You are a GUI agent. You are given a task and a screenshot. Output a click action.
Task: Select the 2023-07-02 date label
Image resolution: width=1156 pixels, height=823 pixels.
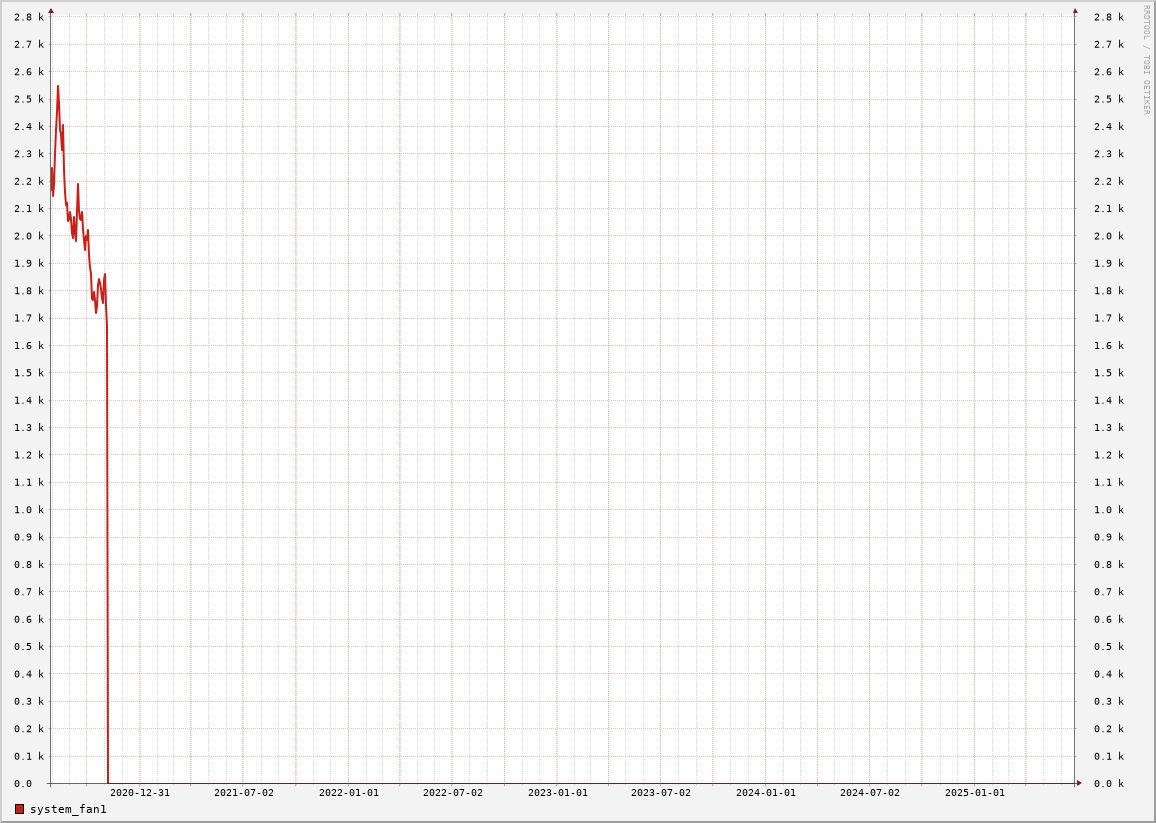click(x=660, y=793)
